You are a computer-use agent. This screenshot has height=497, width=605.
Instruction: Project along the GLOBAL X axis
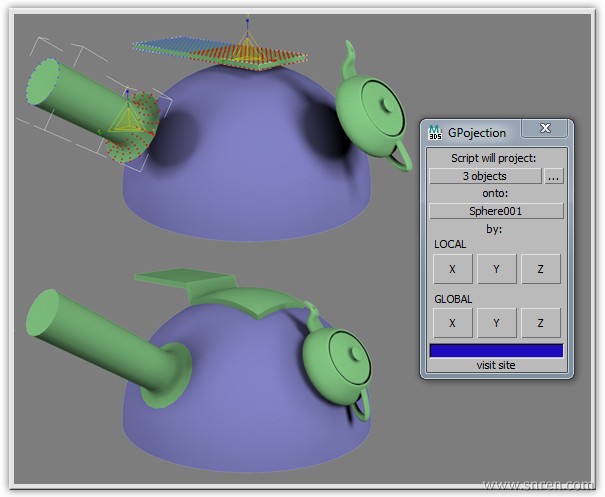(x=453, y=323)
